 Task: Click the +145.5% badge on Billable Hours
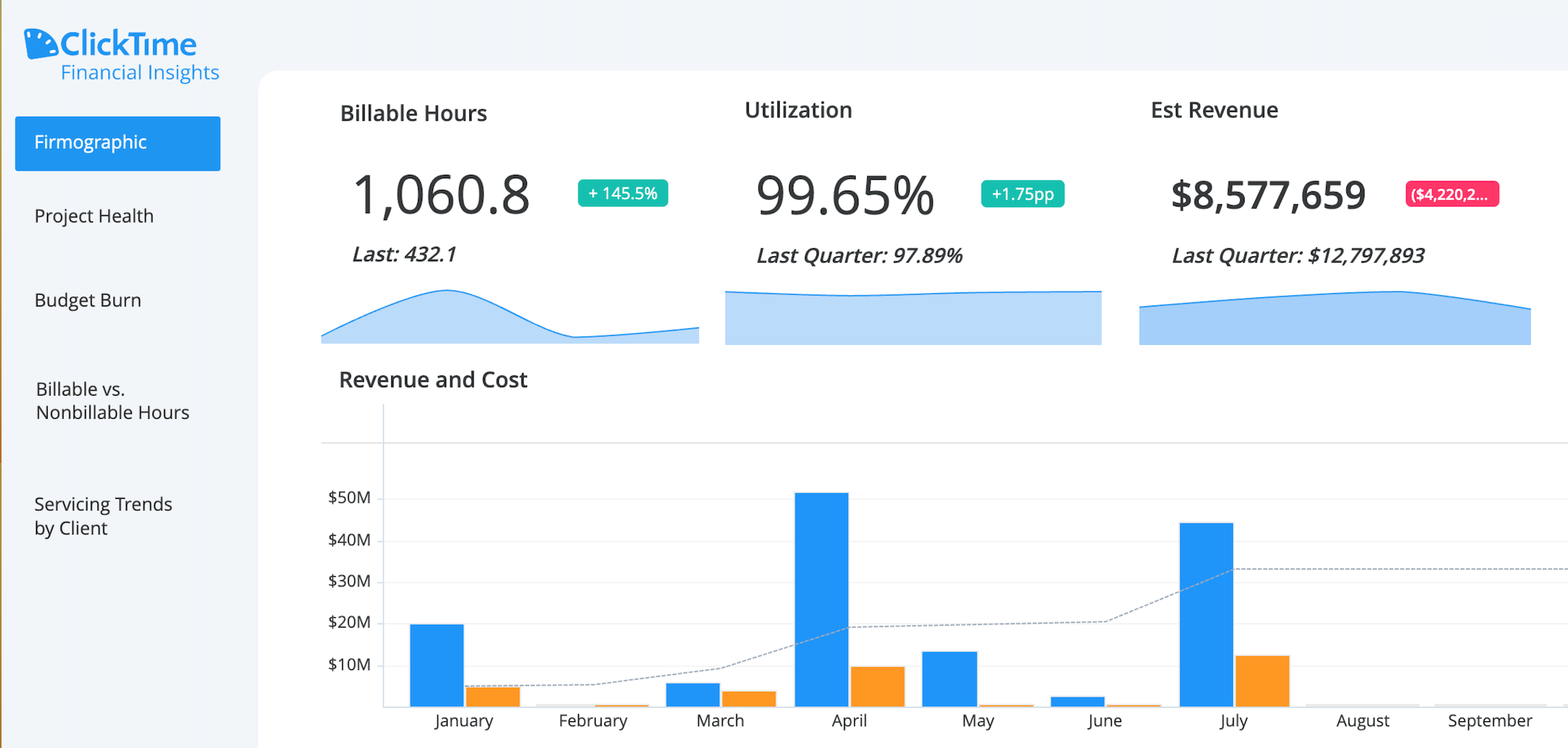(622, 193)
